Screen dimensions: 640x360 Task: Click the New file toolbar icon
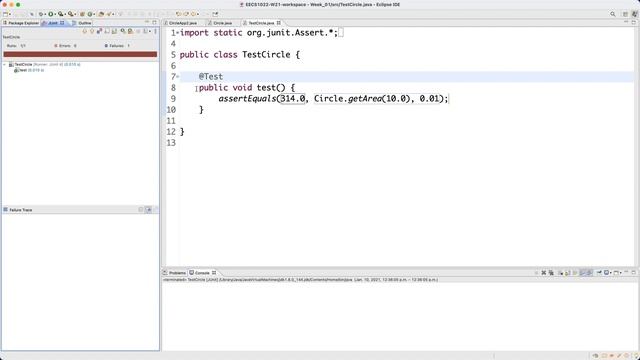coord(5,14)
